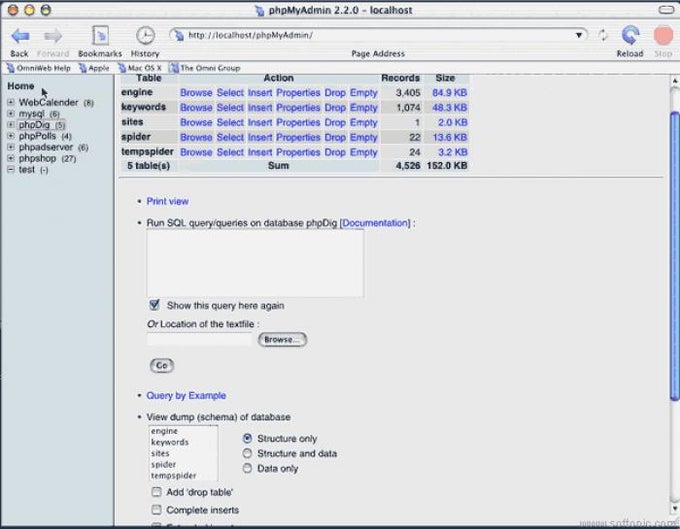Browse the engine table

click(196, 93)
